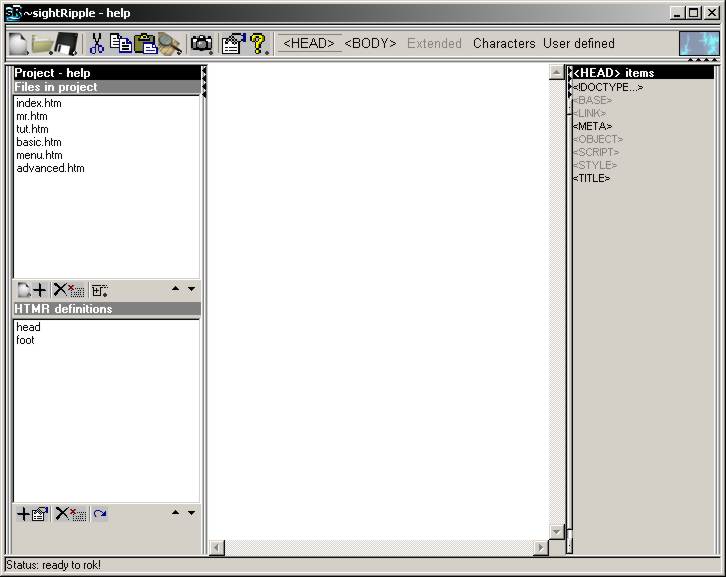
Task: Insert the <TITLE> head item
Action: click(x=591, y=178)
